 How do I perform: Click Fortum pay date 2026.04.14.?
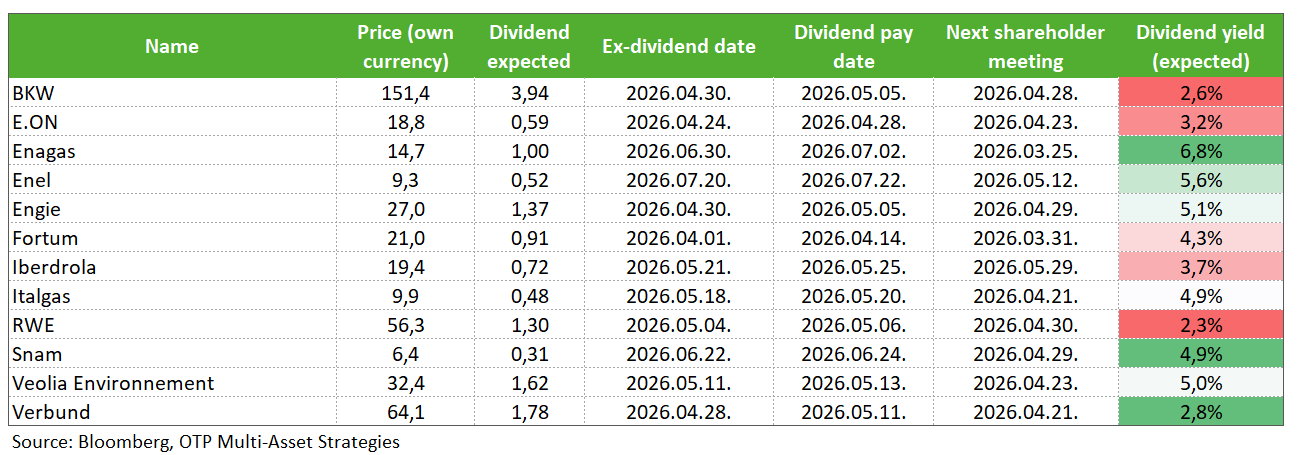(x=853, y=238)
